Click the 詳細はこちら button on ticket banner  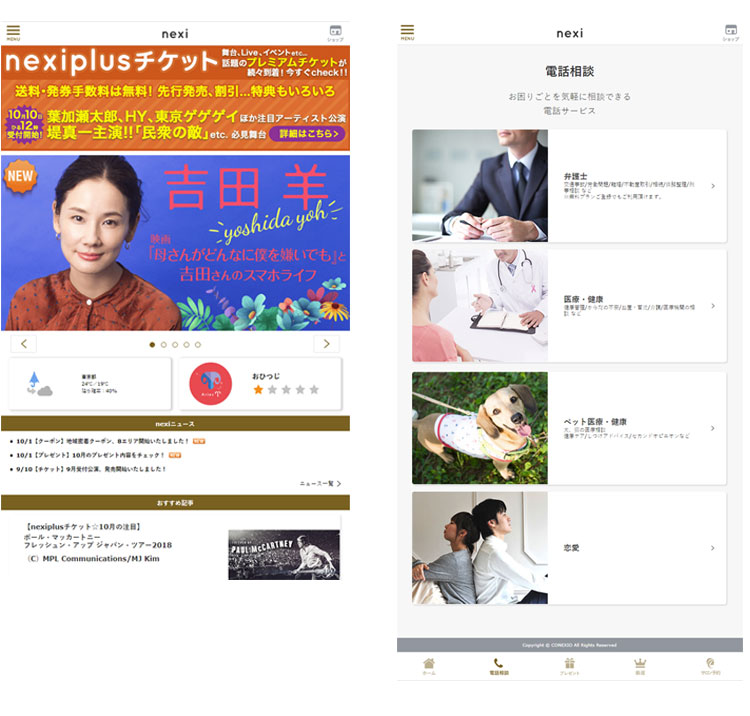pyautogui.click(x=307, y=133)
